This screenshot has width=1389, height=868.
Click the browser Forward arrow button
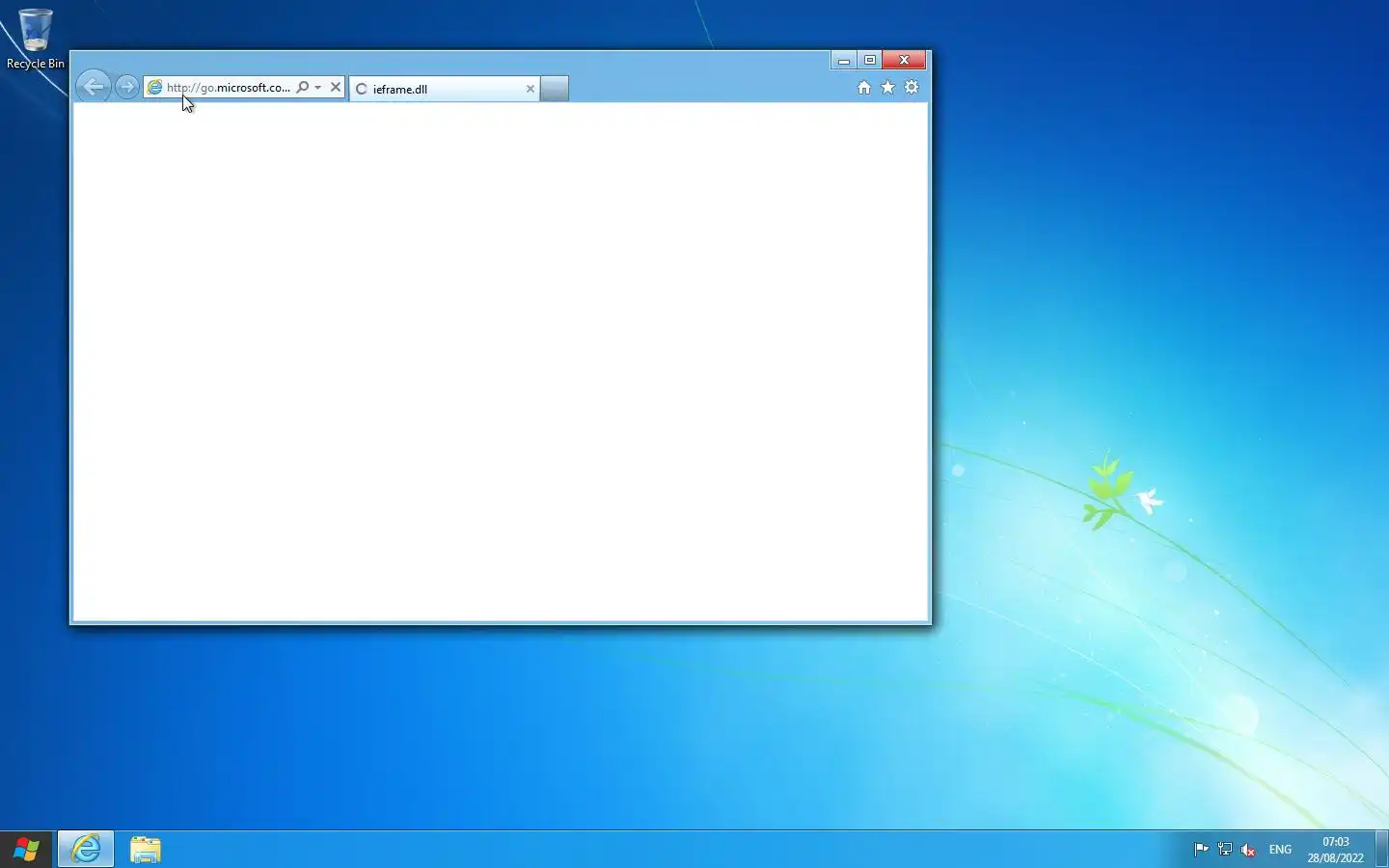pos(126,87)
